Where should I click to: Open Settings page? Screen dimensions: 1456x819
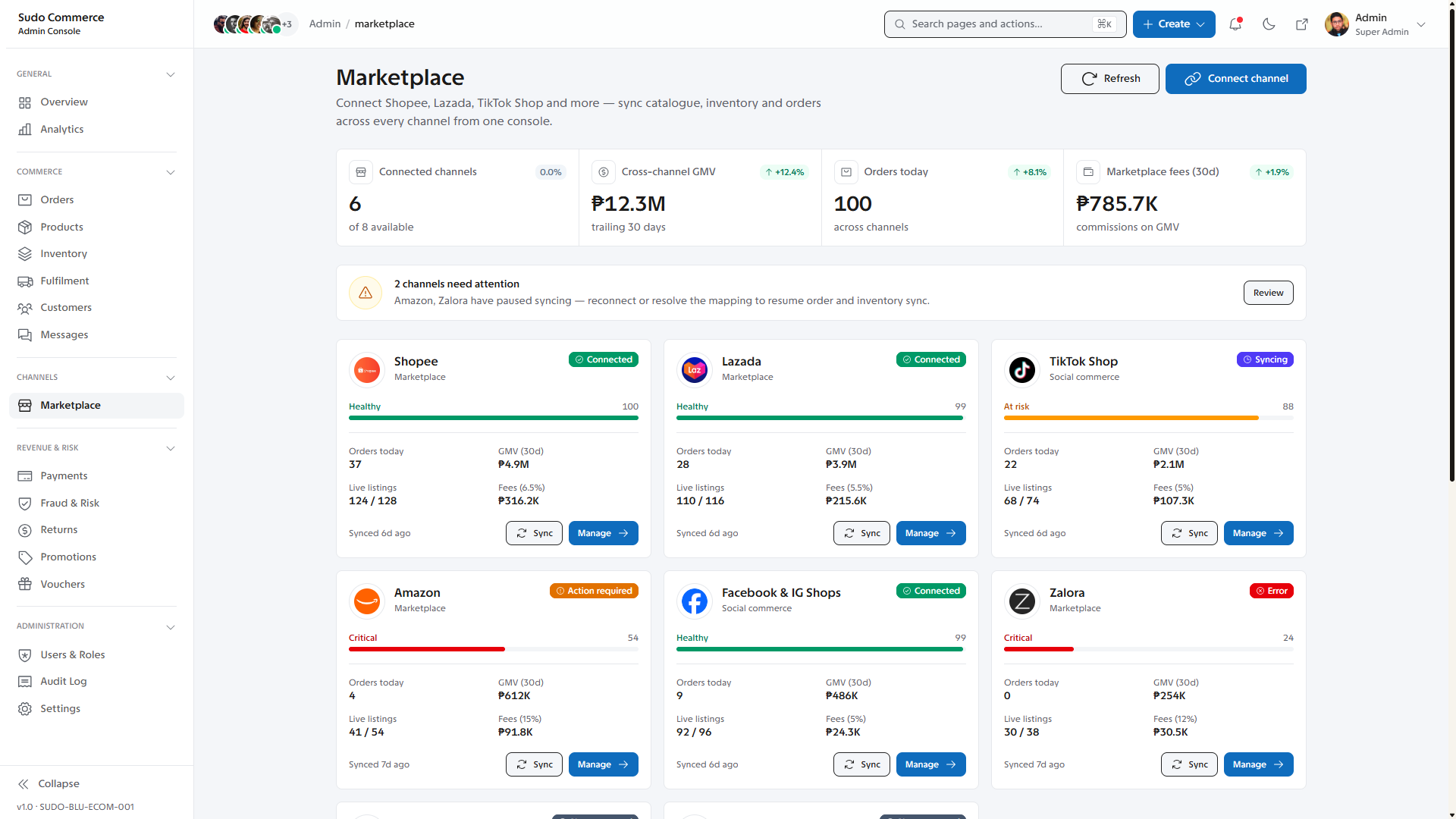pyautogui.click(x=96, y=708)
